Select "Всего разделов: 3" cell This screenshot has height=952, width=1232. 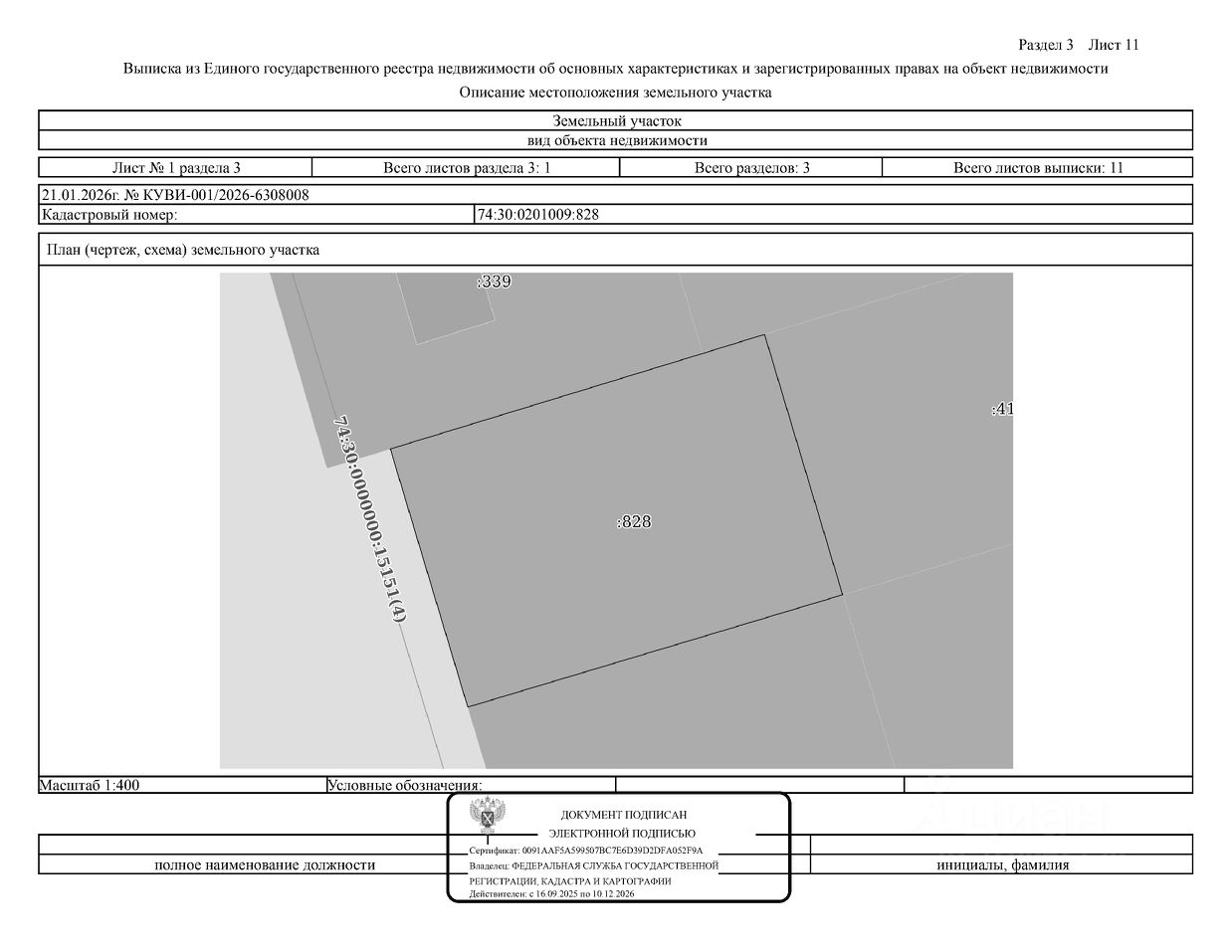[751, 168]
